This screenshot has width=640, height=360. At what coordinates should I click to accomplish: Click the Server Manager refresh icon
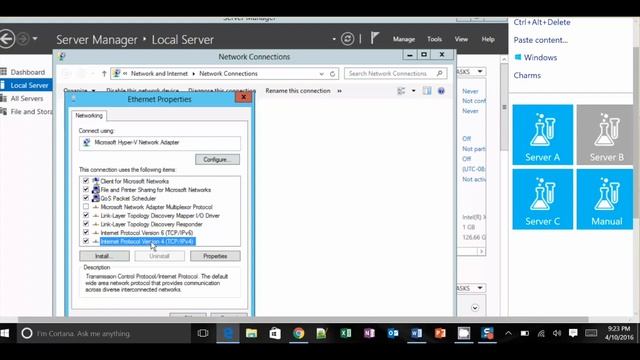click(347, 39)
